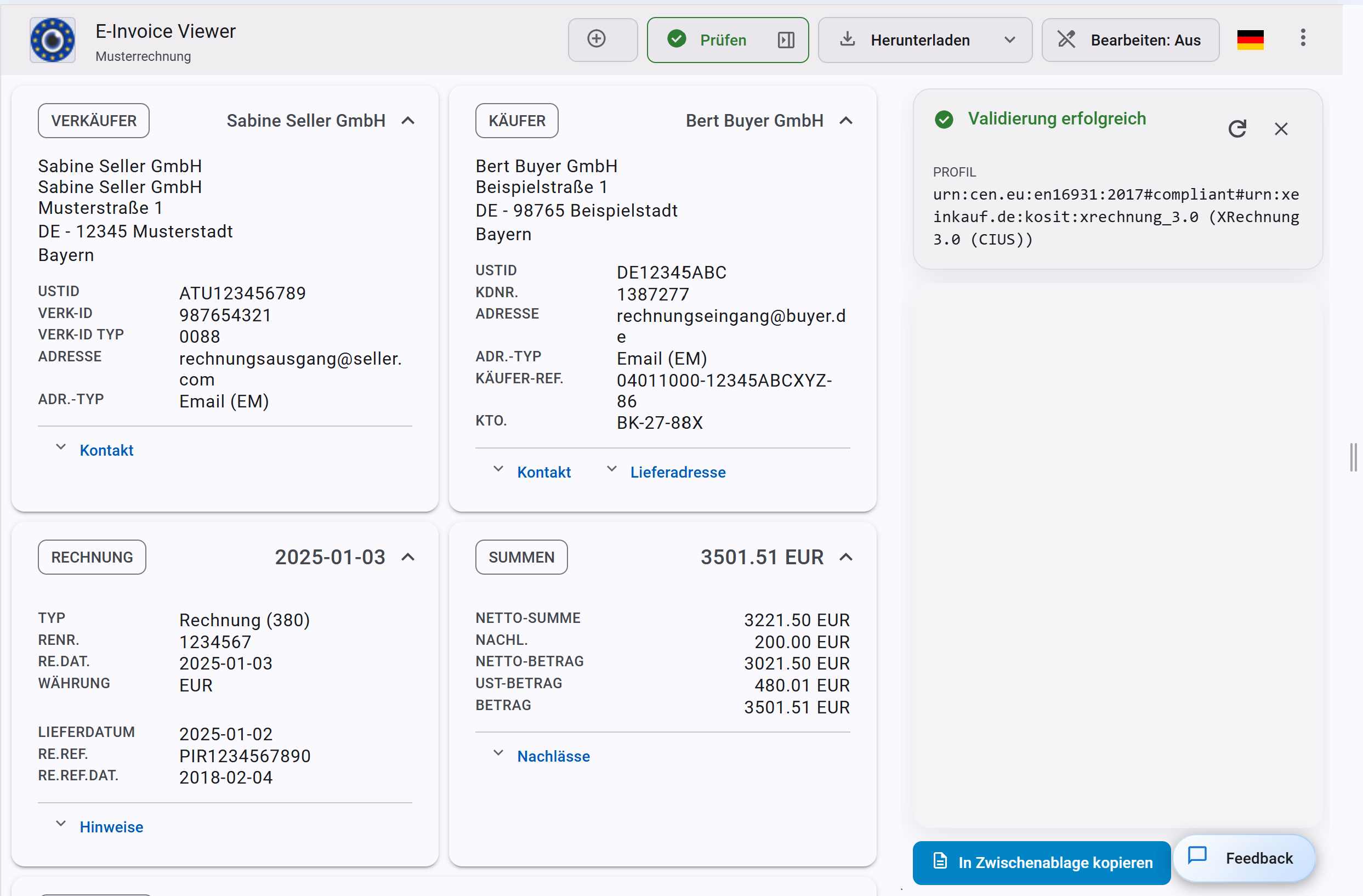Select RE.REF.DAT. value 2018-02-04
The height and width of the screenshot is (896, 1363).
pos(226,778)
